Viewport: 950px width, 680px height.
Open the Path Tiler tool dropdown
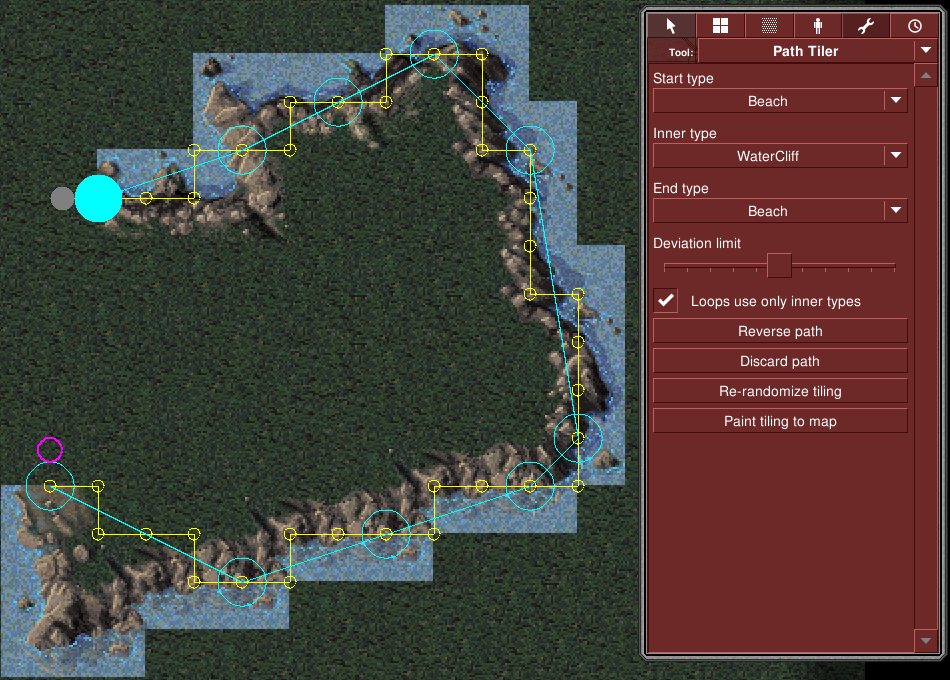tap(926, 51)
